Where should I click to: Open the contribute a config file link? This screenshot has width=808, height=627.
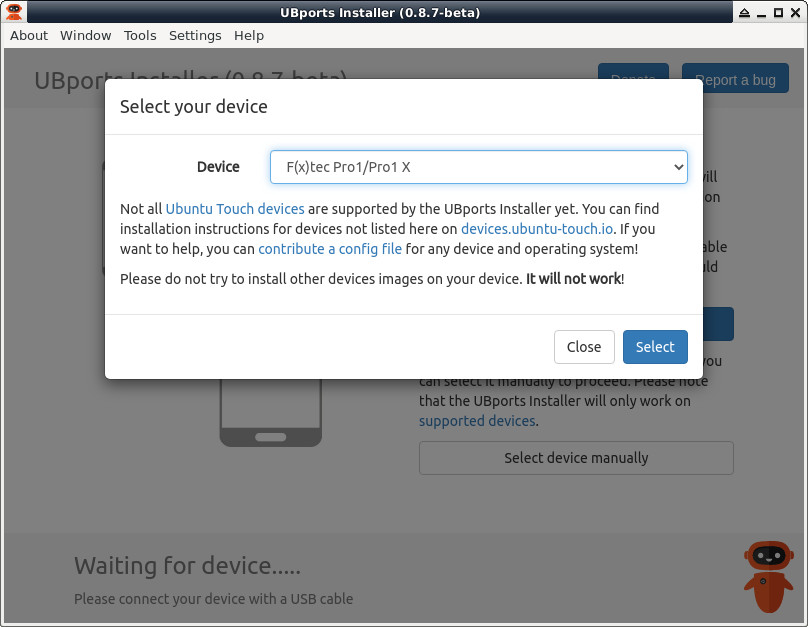point(330,249)
